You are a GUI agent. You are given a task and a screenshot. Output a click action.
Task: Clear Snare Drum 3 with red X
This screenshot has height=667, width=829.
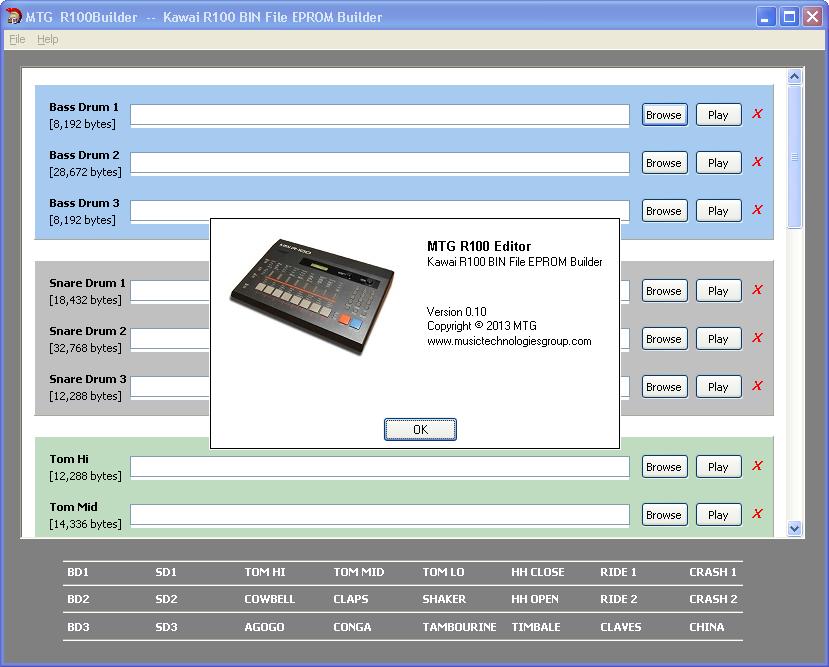tap(757, 386)
